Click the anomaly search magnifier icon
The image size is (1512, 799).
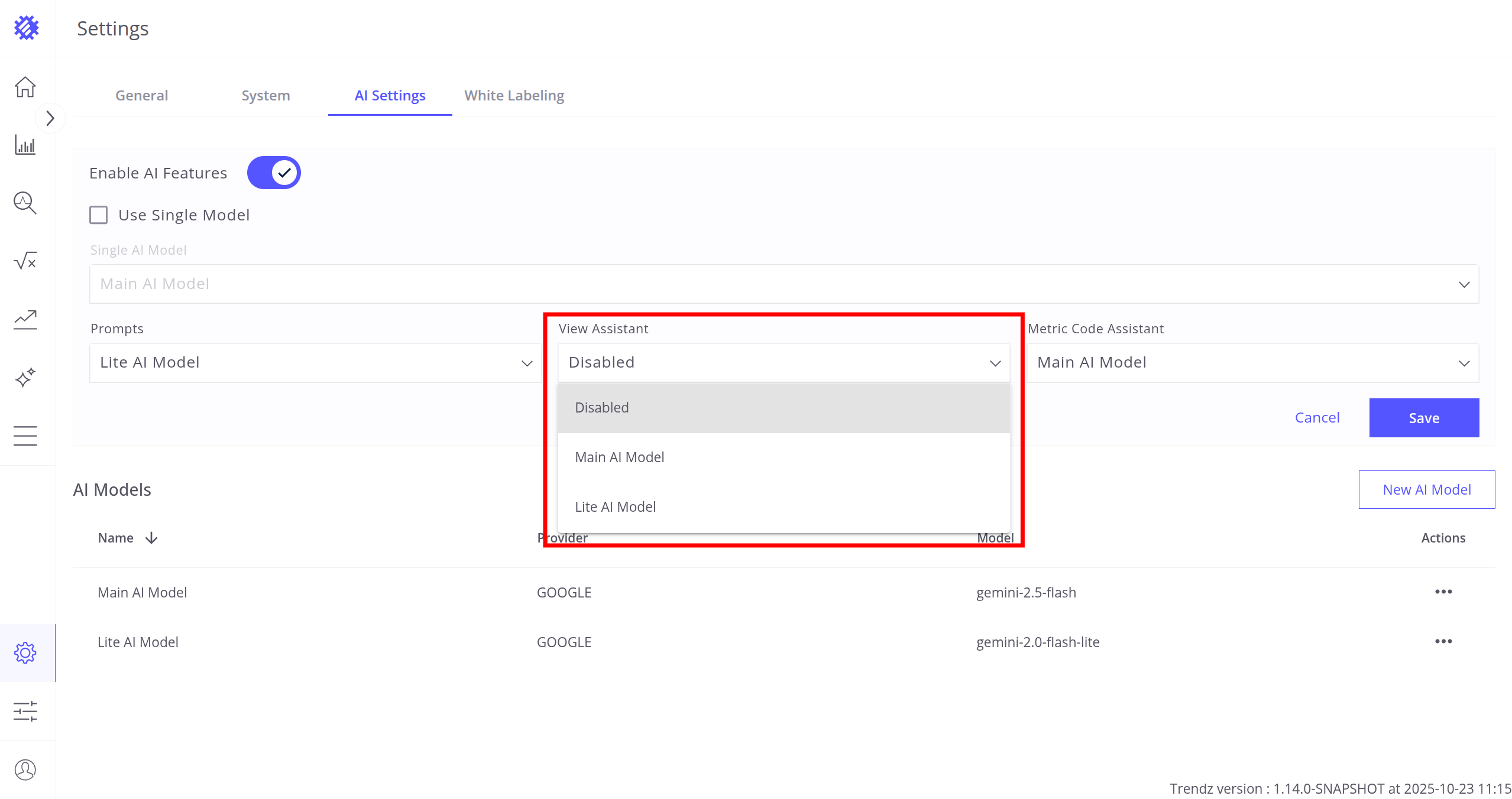click(x=25, y=203)
